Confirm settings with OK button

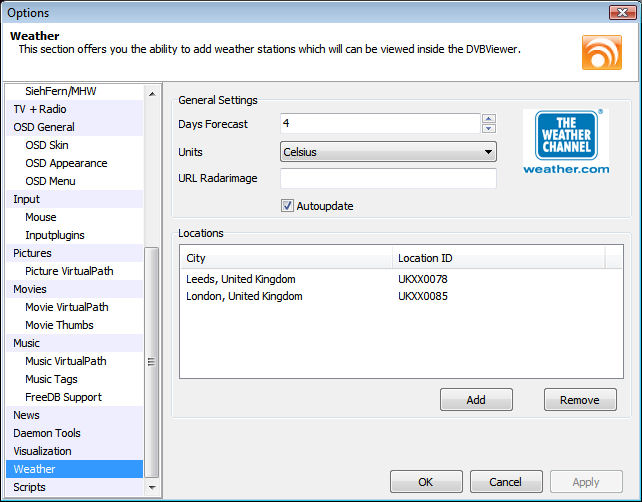tap(425, 481)
